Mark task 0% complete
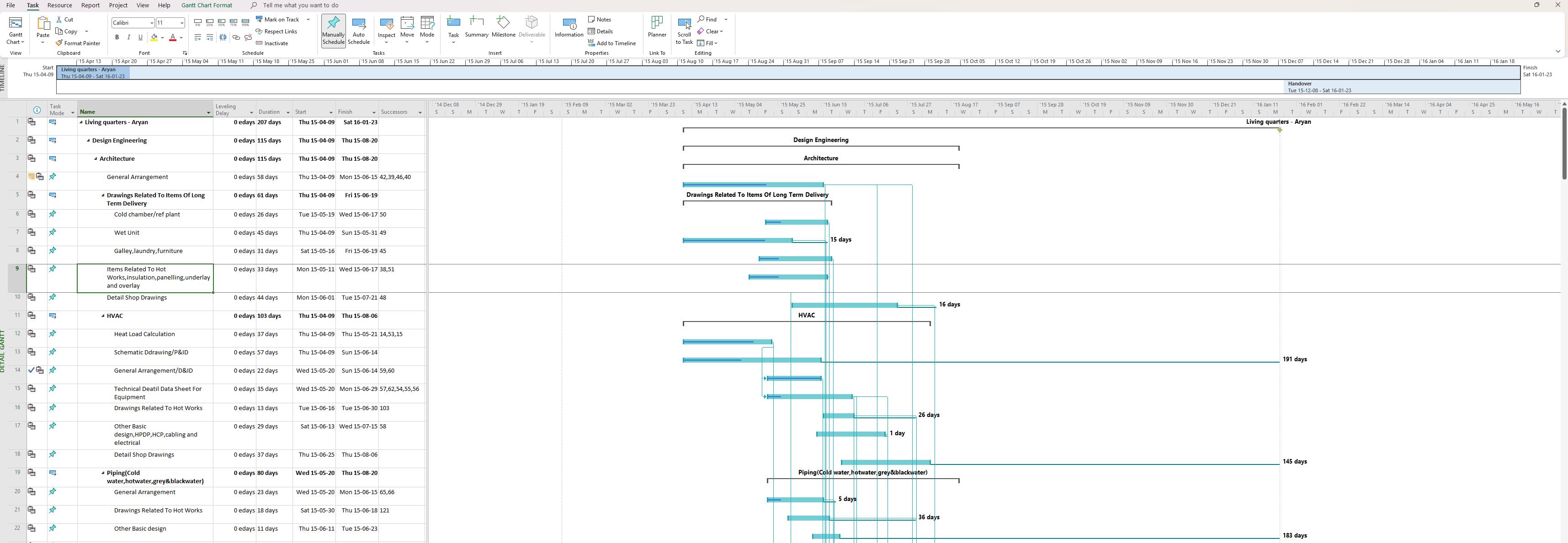The height and width of the screenshot is (543, 1568). 198,22
